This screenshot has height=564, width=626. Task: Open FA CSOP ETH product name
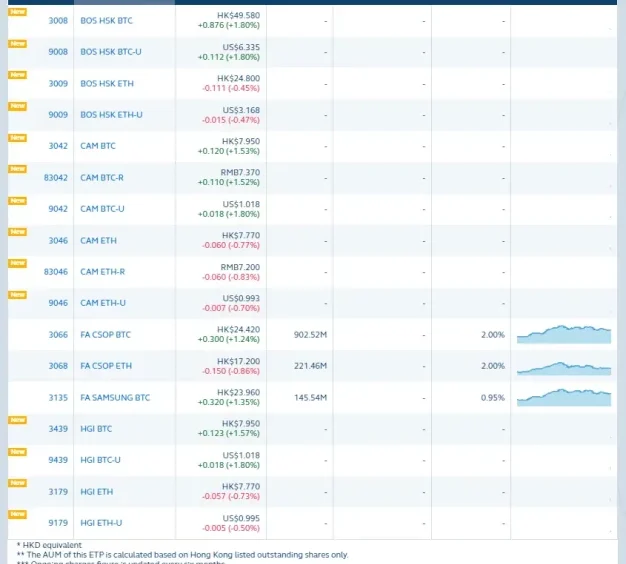(106, 366)
